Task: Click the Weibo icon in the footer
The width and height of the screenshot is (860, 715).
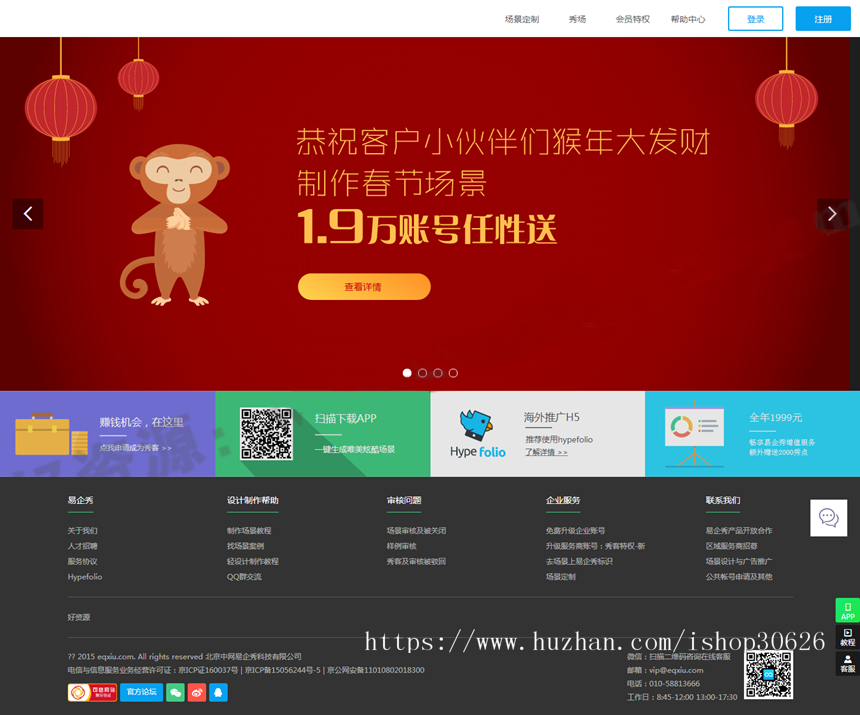Action: pos(197,692)
